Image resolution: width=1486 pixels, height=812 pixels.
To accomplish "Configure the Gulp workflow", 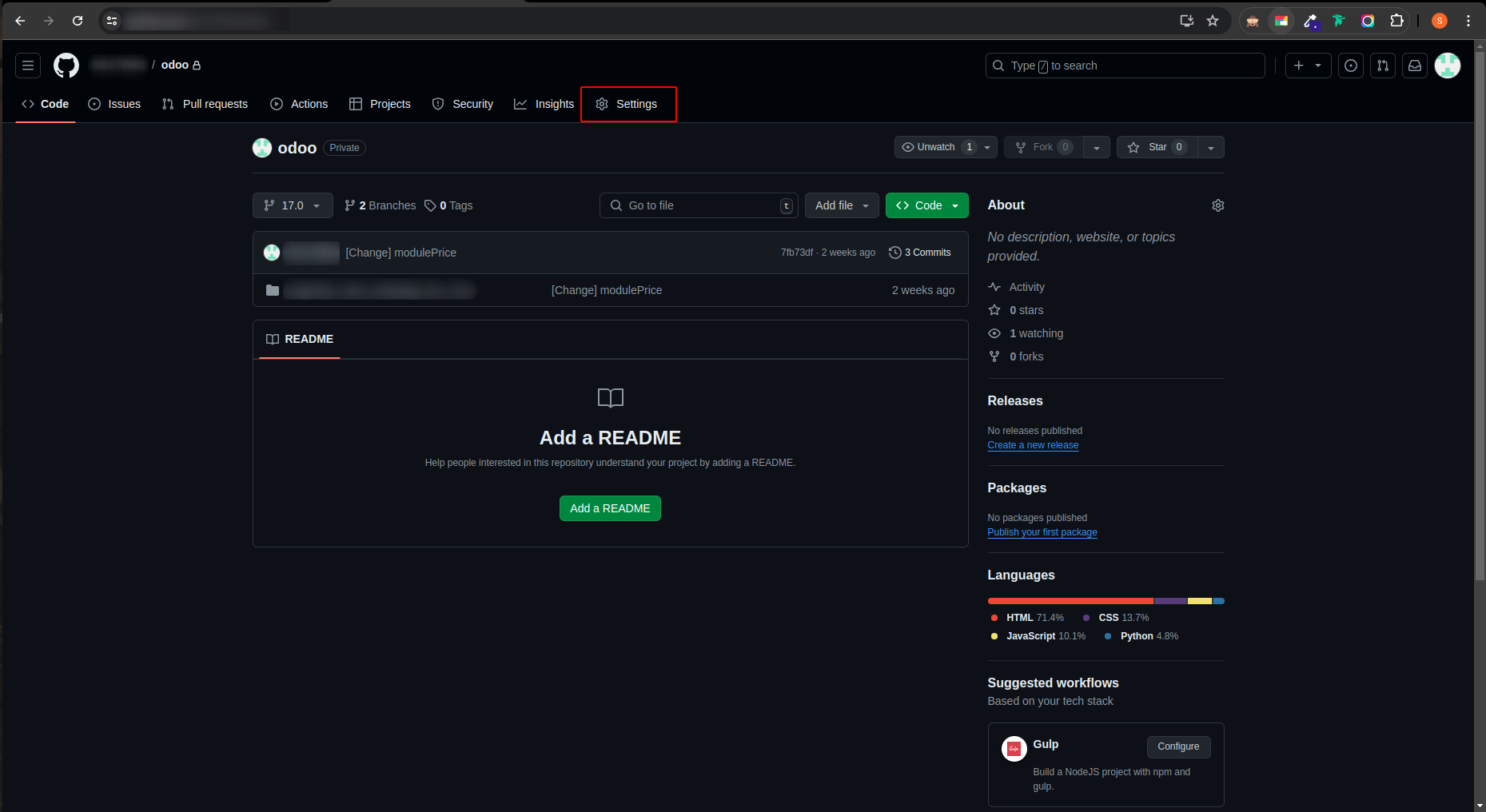I will point(1178,746).
